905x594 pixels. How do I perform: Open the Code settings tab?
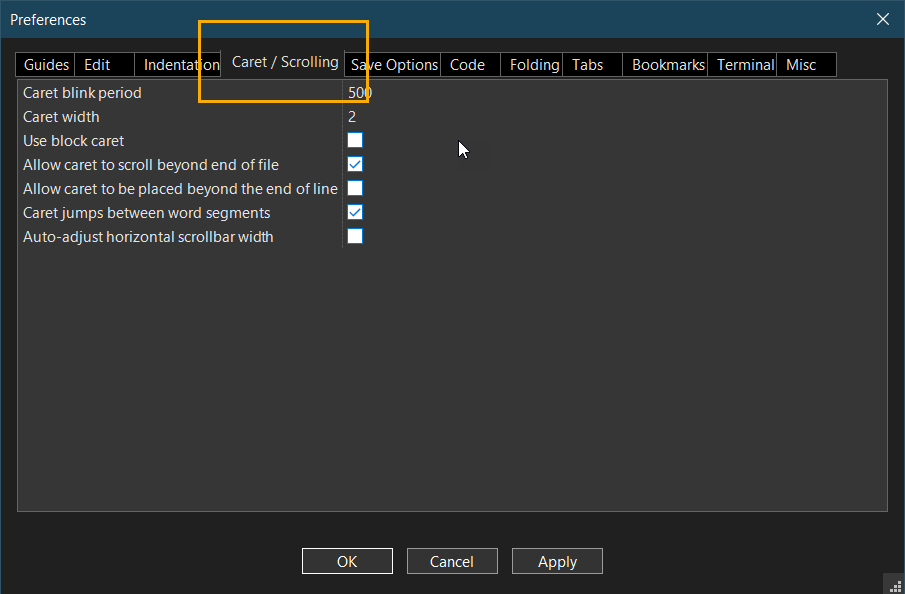coord(467,64)
